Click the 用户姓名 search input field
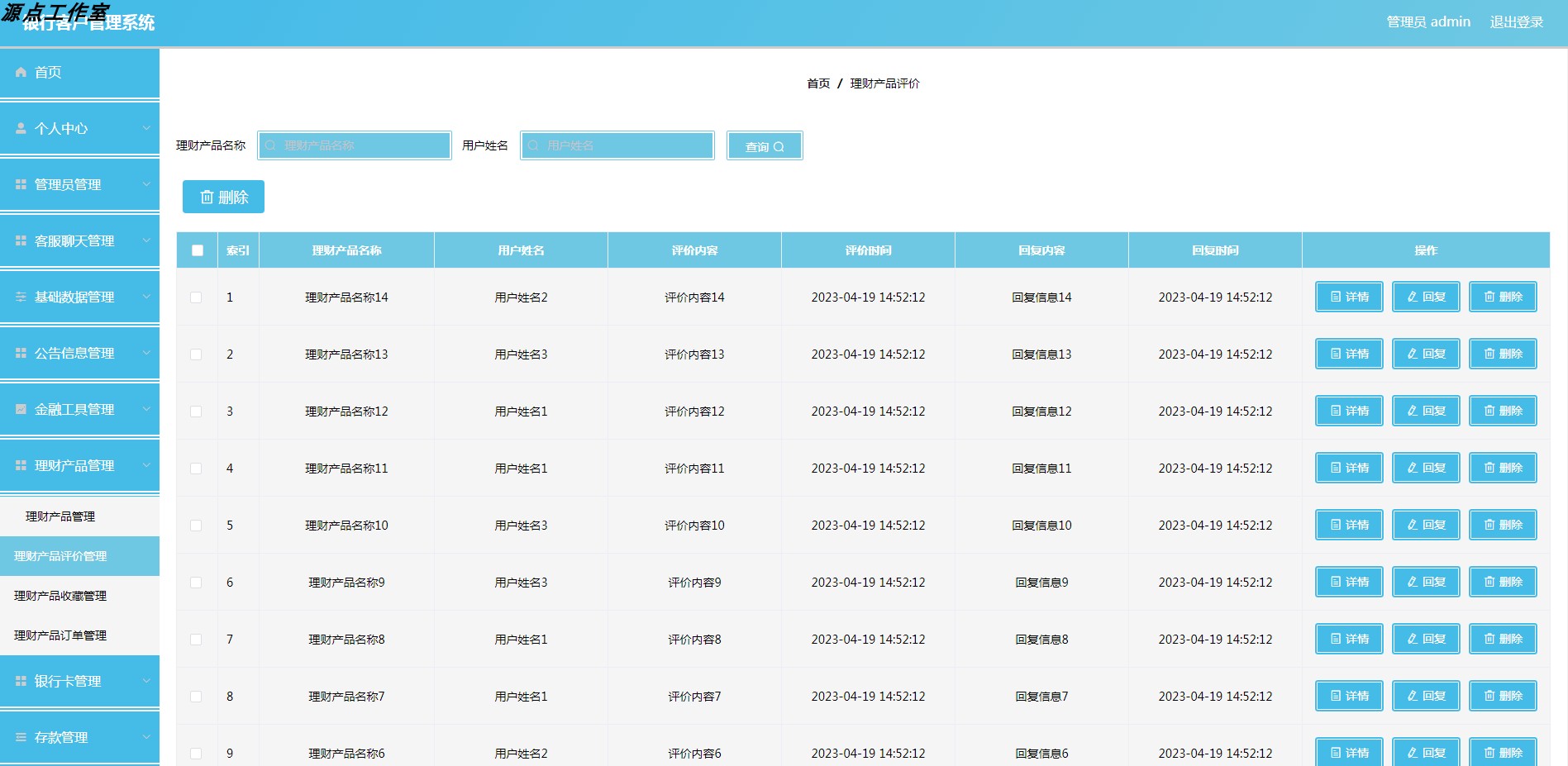 pos(616,145)
